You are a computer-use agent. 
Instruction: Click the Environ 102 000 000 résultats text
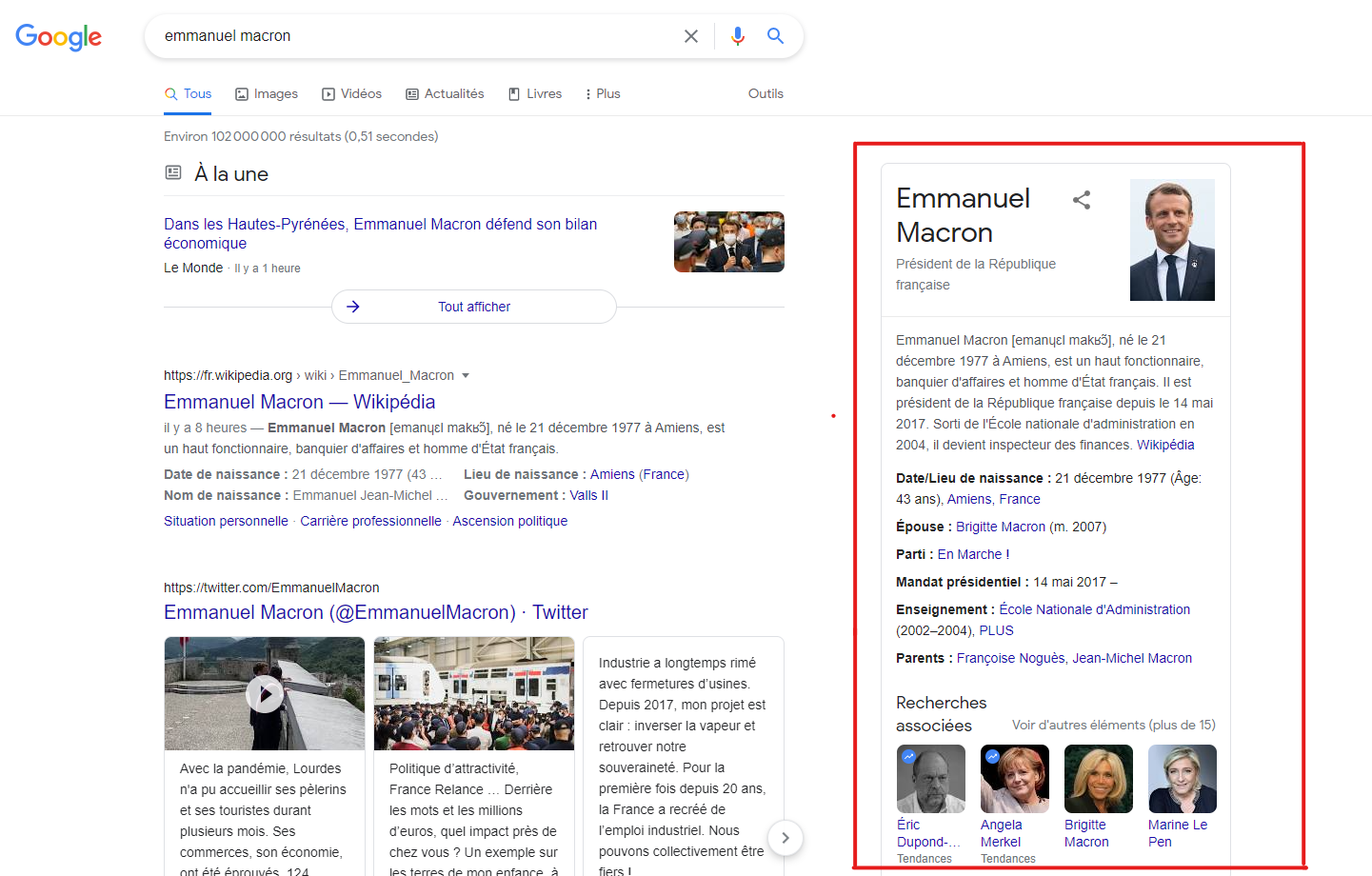pyautogui.click(x=301, y=136)
